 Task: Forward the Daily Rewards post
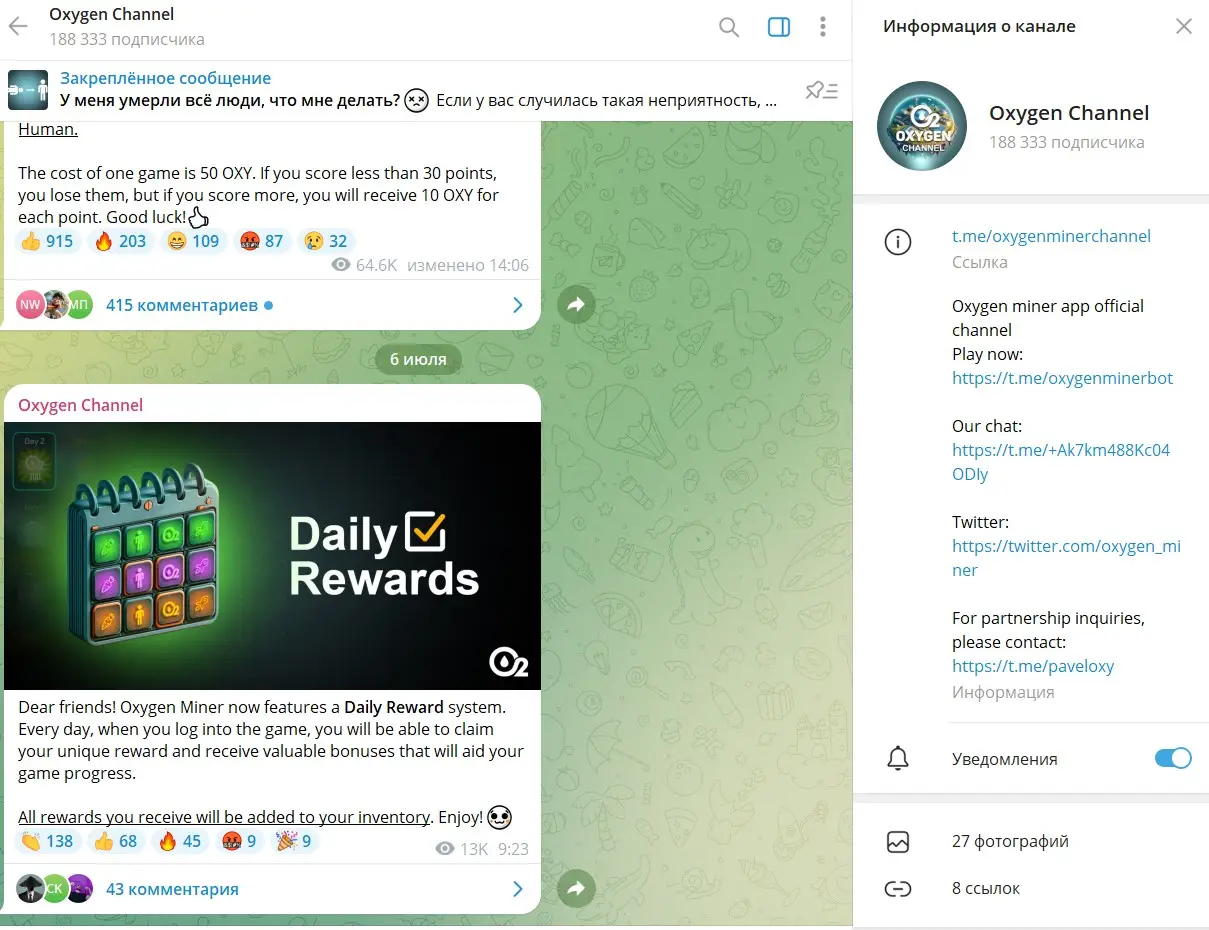[x=576, y=888]
